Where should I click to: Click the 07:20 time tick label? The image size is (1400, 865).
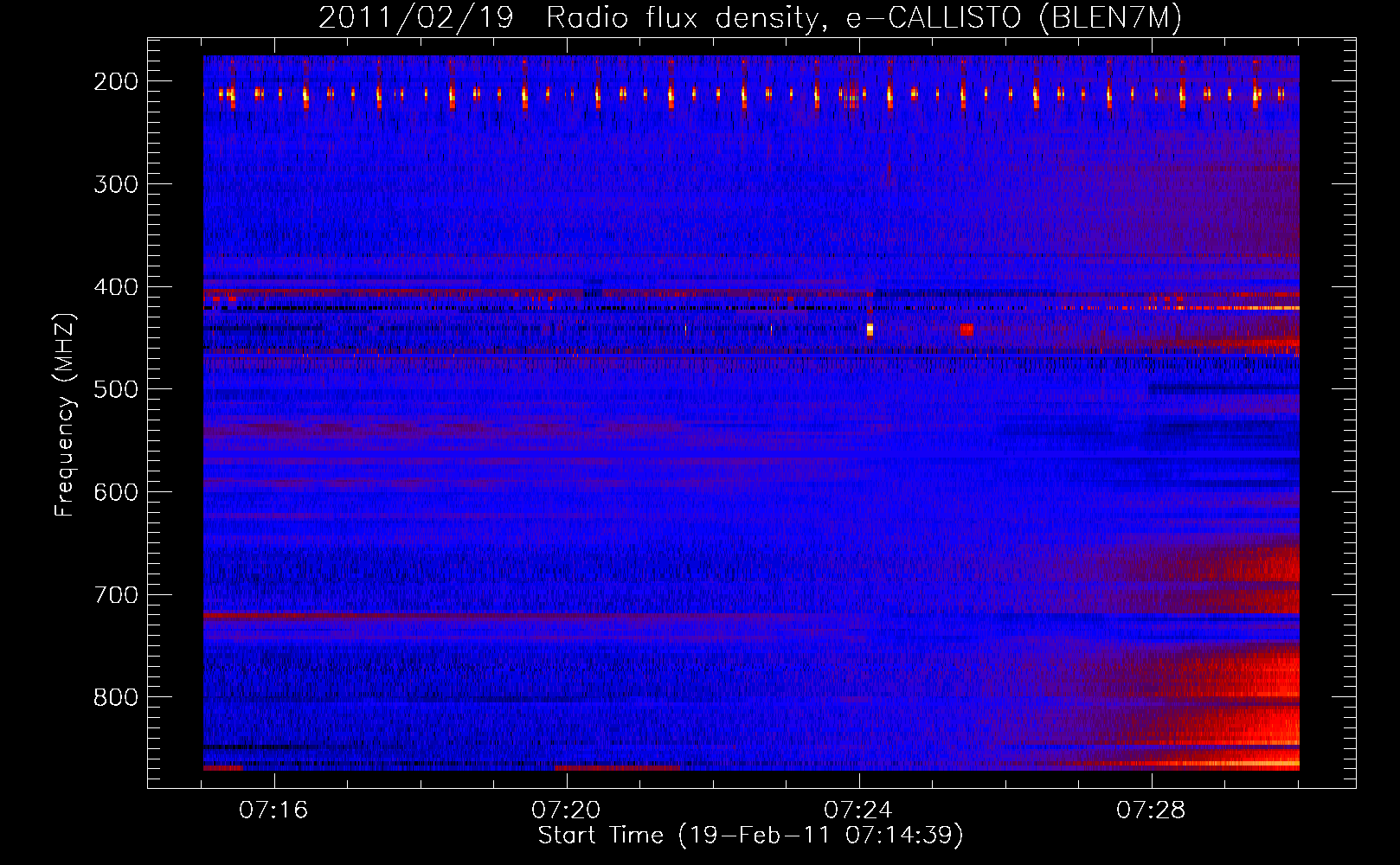click(x=566, y=811)
